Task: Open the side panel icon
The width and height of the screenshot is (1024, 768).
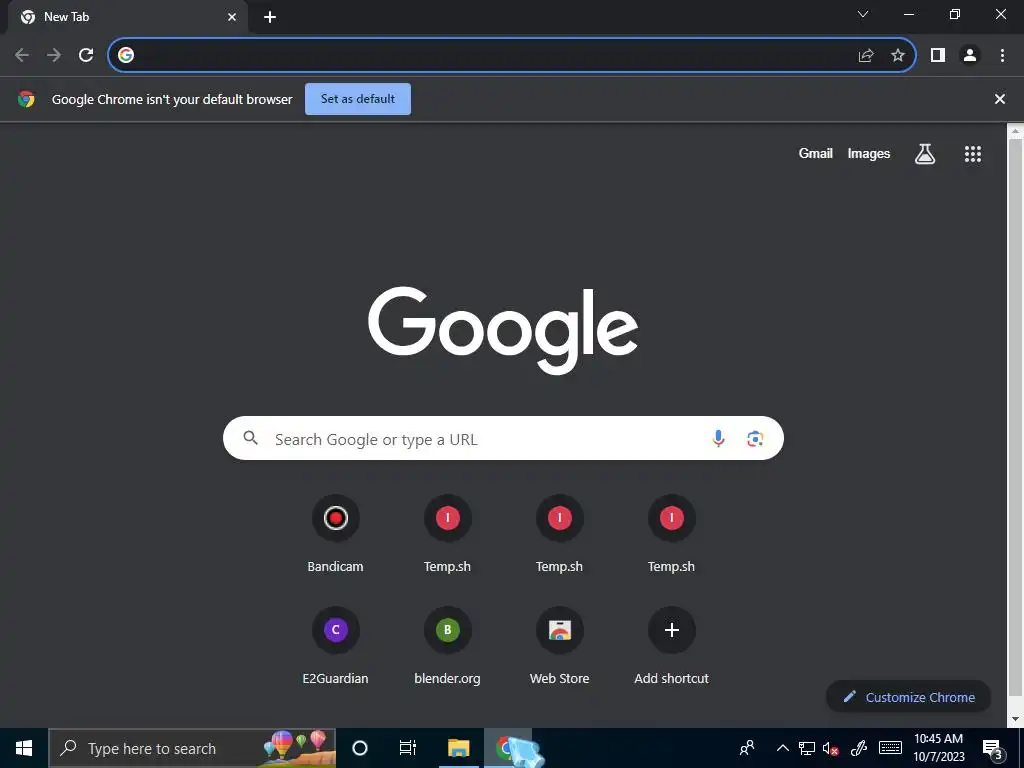Action: 938,56
